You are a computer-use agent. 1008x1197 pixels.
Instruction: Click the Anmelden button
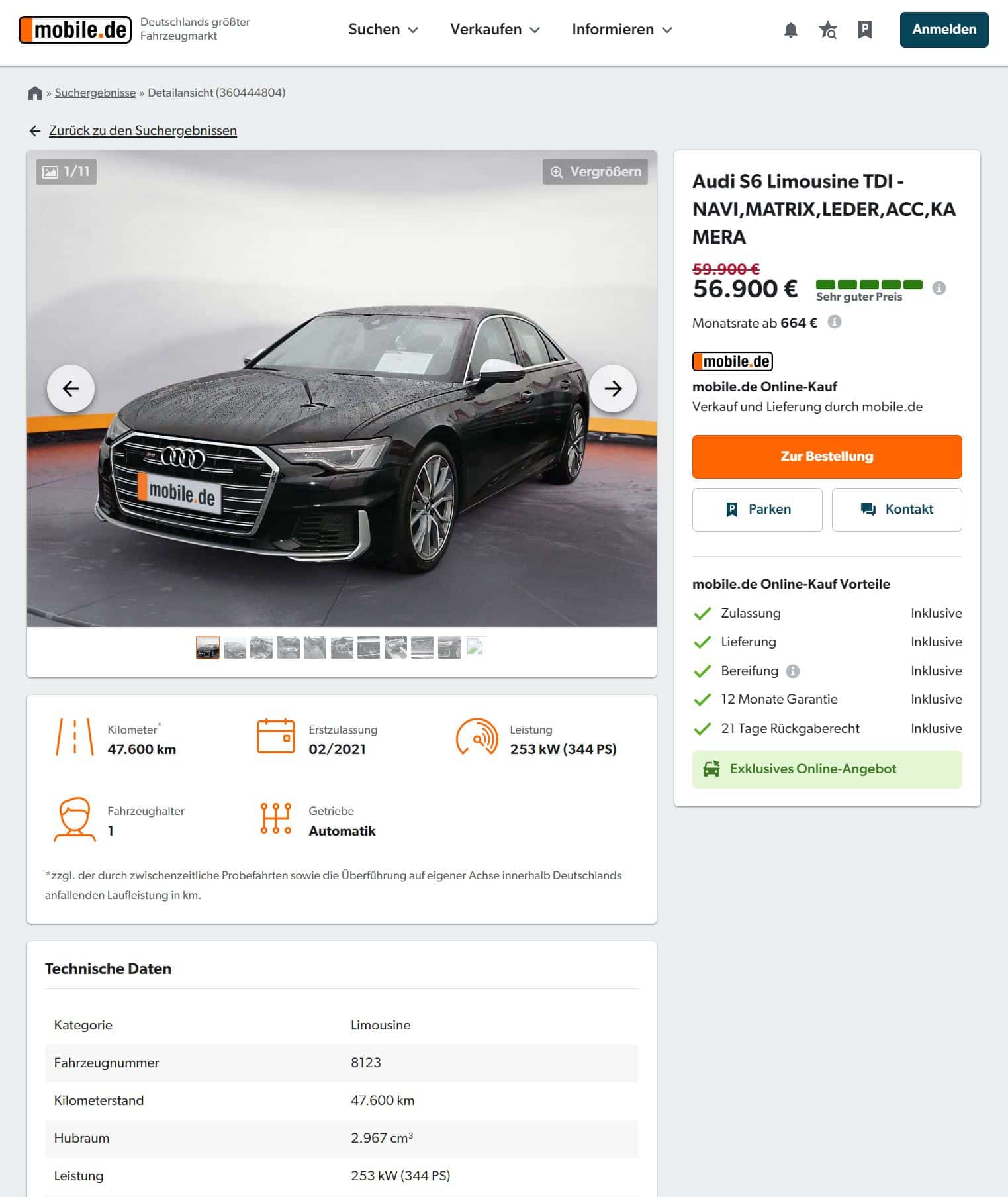(x=944, y=30)
